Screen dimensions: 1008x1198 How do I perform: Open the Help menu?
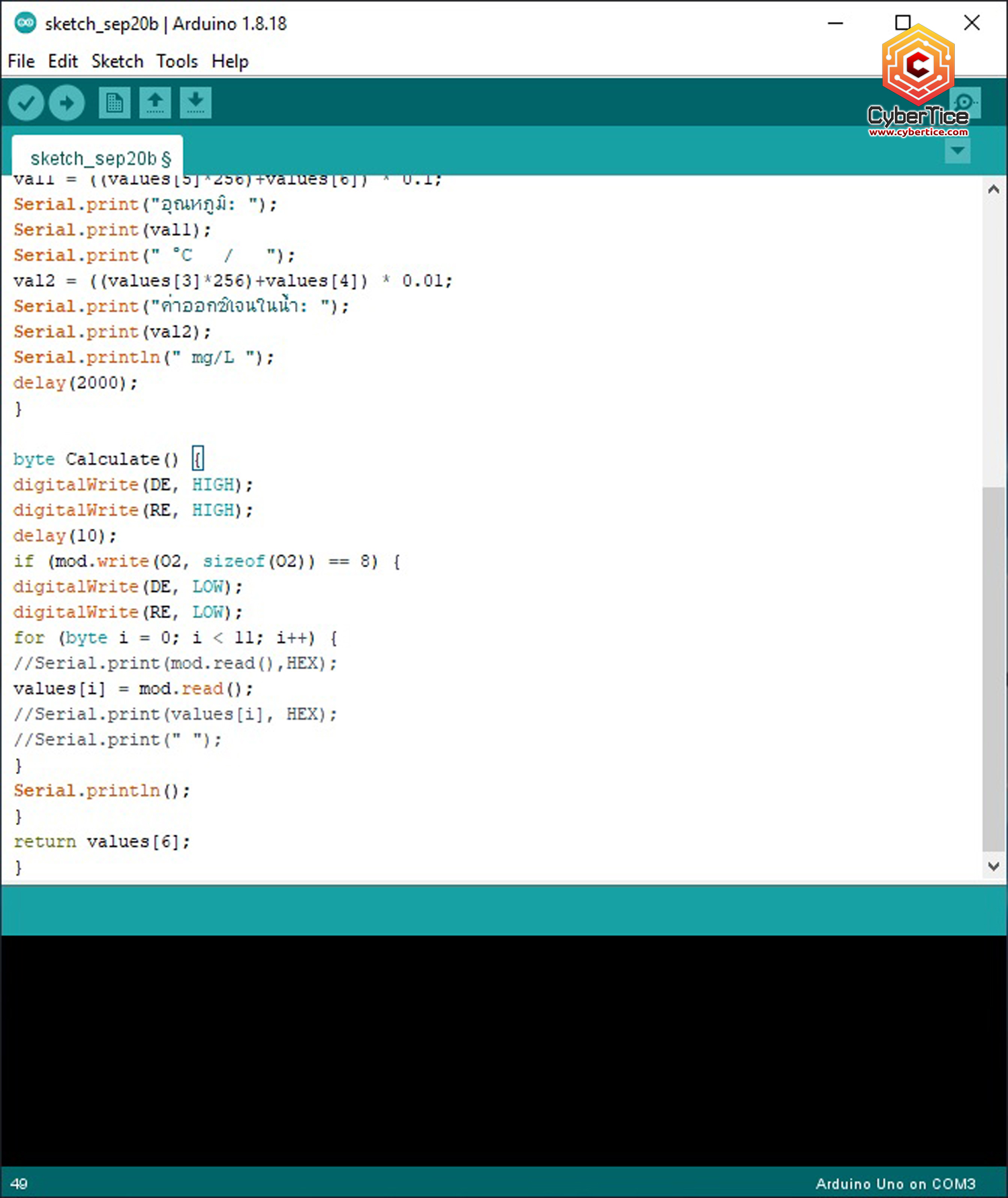(230, 61)
